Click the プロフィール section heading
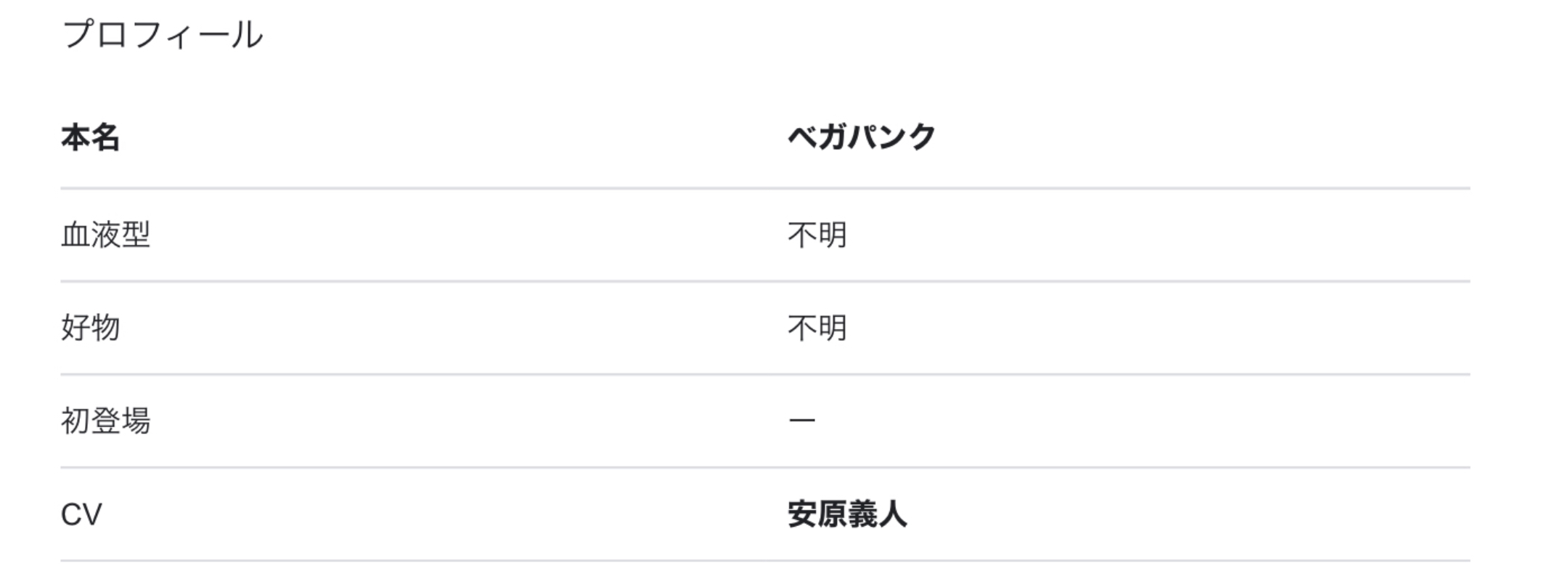Screen dimensions: 1568x579 pyautogui.click(x=163, y=35)
